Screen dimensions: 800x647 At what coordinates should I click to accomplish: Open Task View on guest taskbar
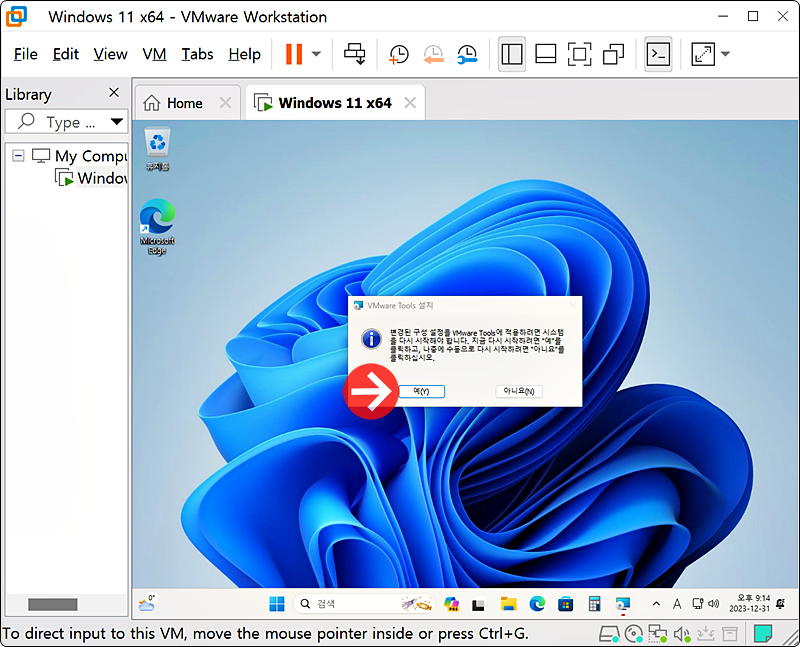pos(479,605)
